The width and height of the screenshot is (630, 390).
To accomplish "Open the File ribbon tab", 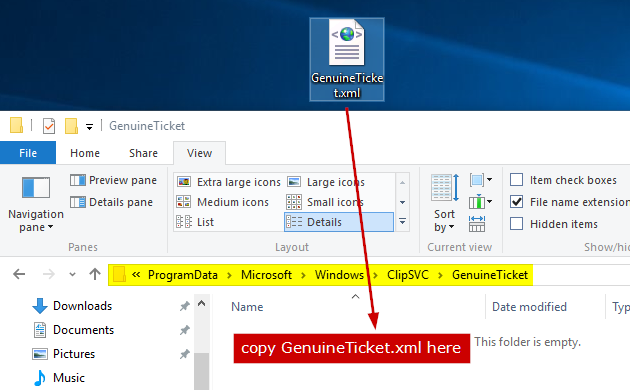I will click(28, 153).
